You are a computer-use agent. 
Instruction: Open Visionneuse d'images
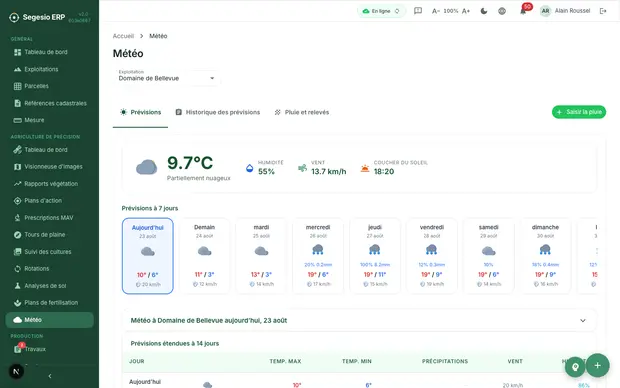point(49,167)
